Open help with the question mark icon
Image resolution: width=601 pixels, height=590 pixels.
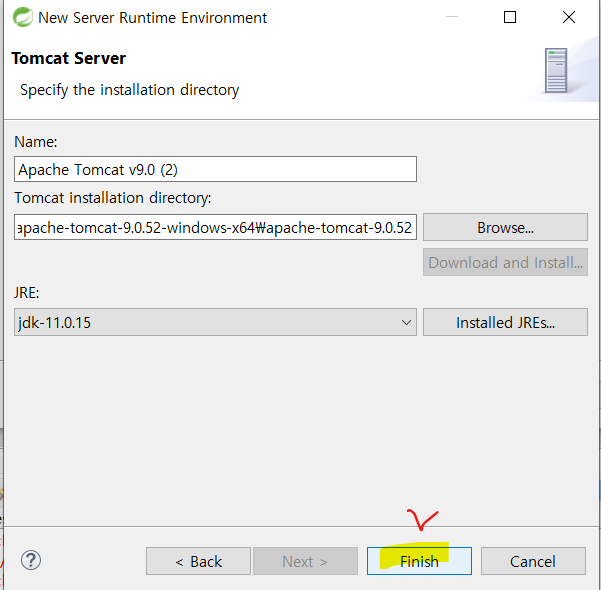pos(31,560)
